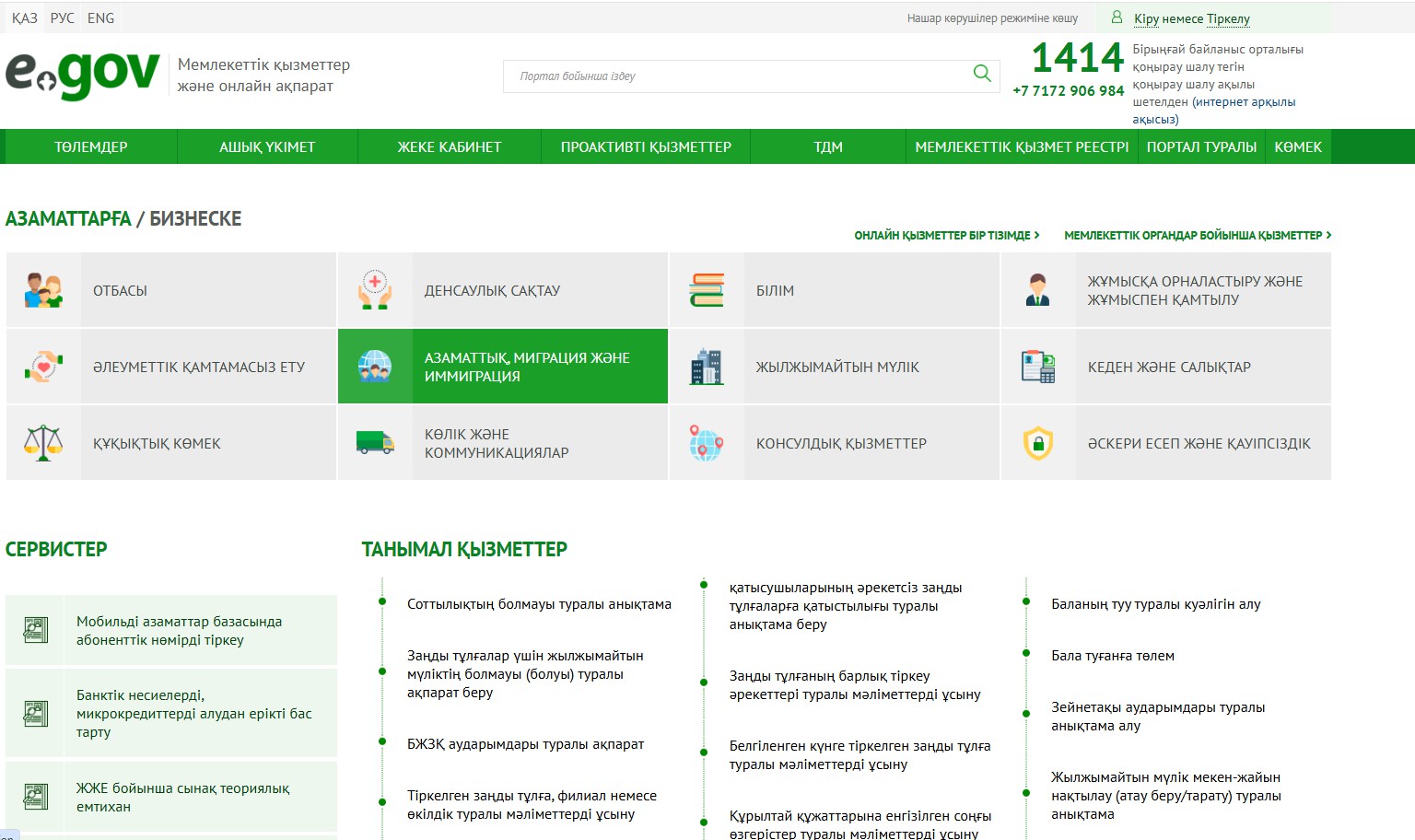Click the search magnifier icon
Screen dimensions: 1415x840
pos(982,74)
